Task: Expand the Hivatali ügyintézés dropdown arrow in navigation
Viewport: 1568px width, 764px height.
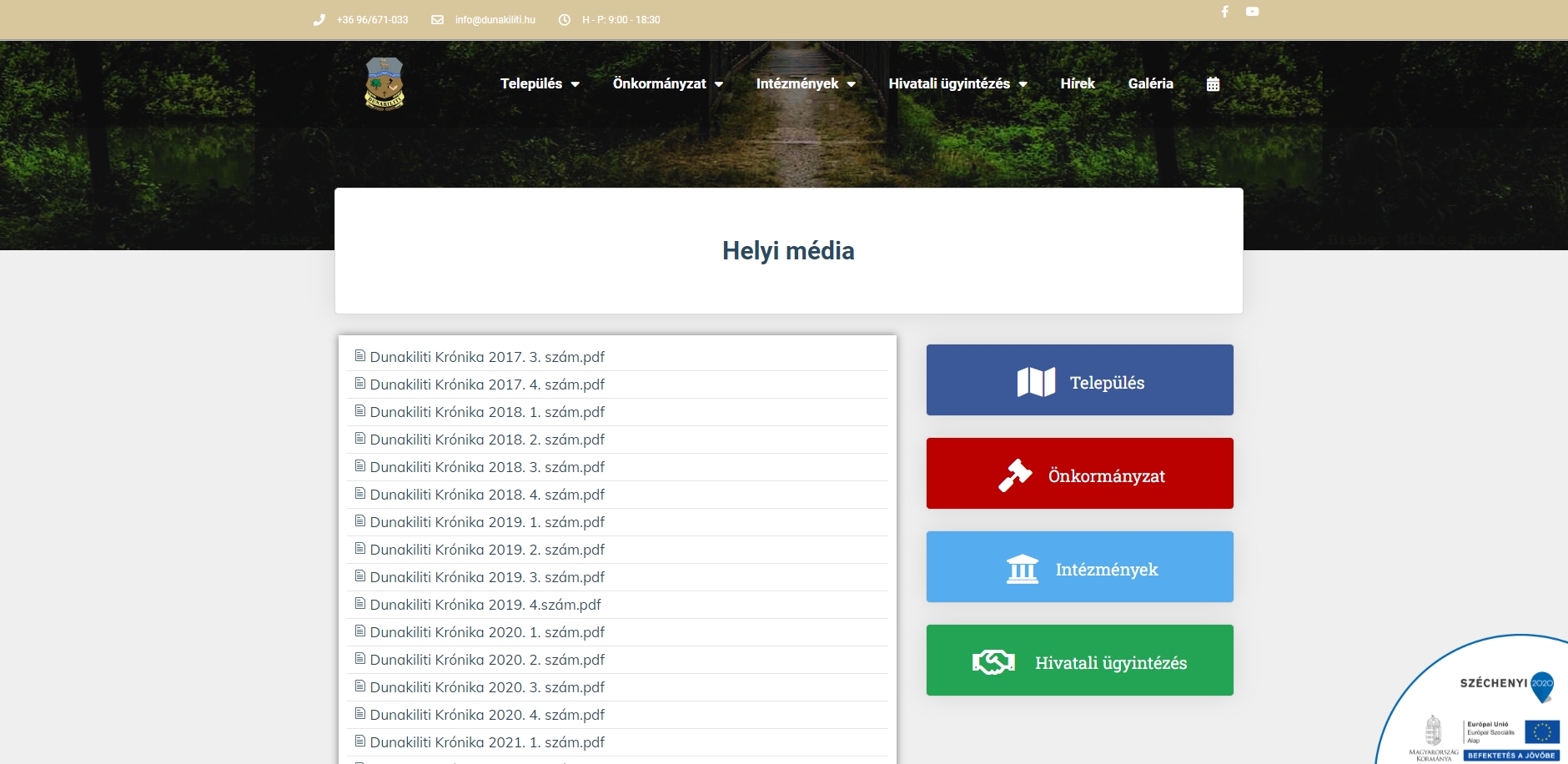Action: (x=1023, y=84)
